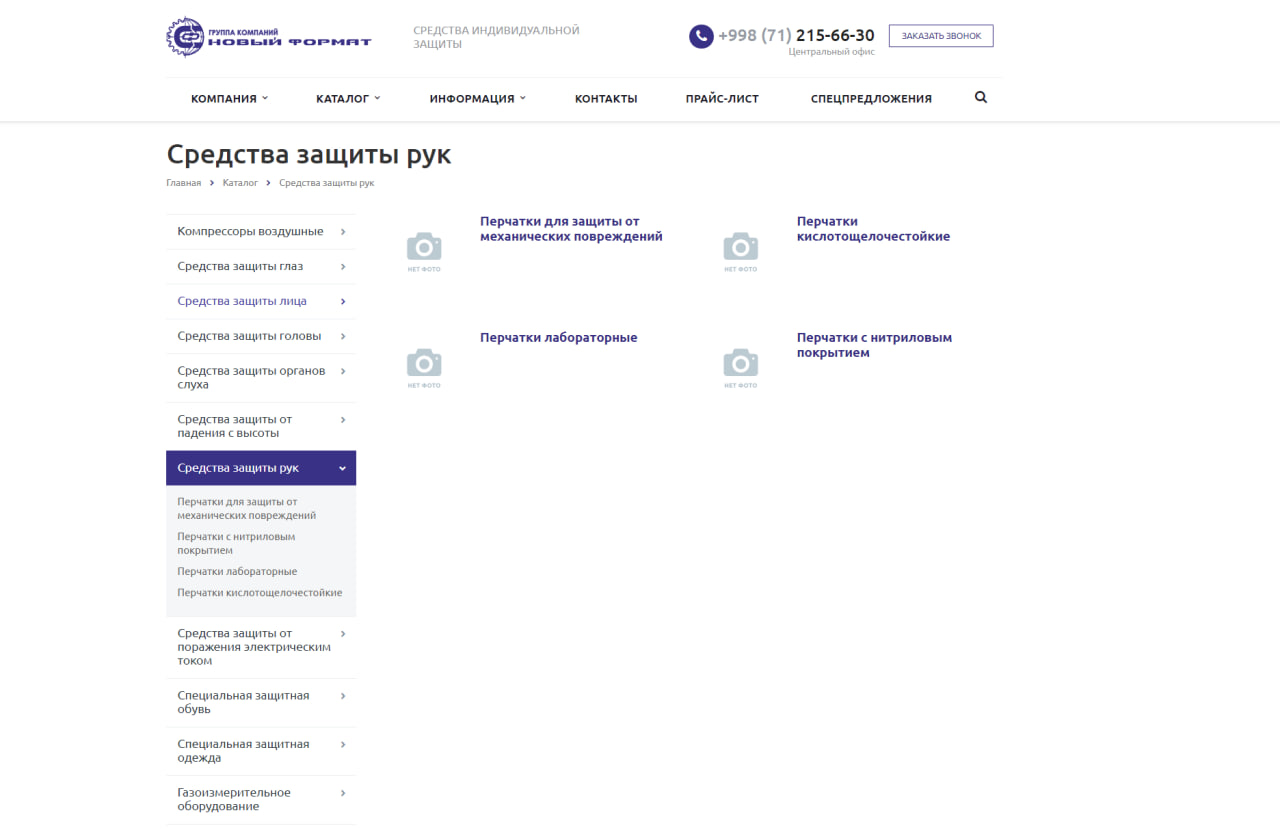Click the Средства индивидуальной защиты header text
This screenshot has width=1280, height=830.
(x=496, y=37)
